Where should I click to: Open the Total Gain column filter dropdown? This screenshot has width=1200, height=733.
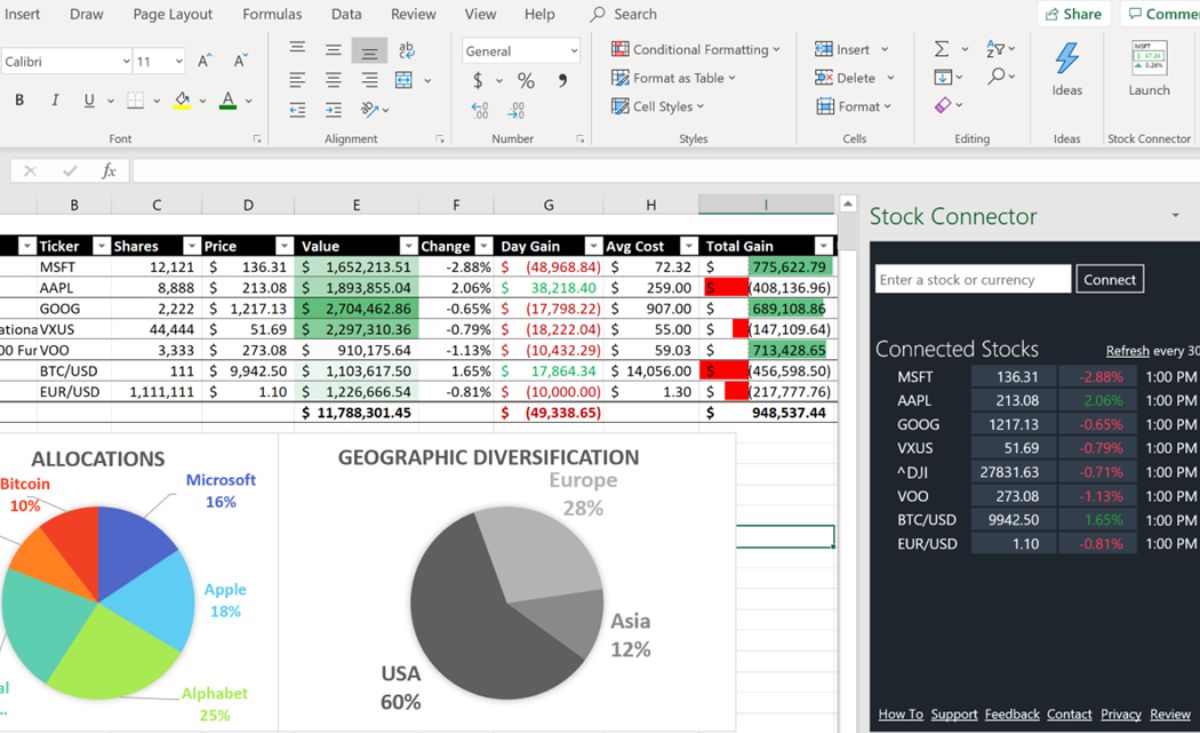[824, 246]
